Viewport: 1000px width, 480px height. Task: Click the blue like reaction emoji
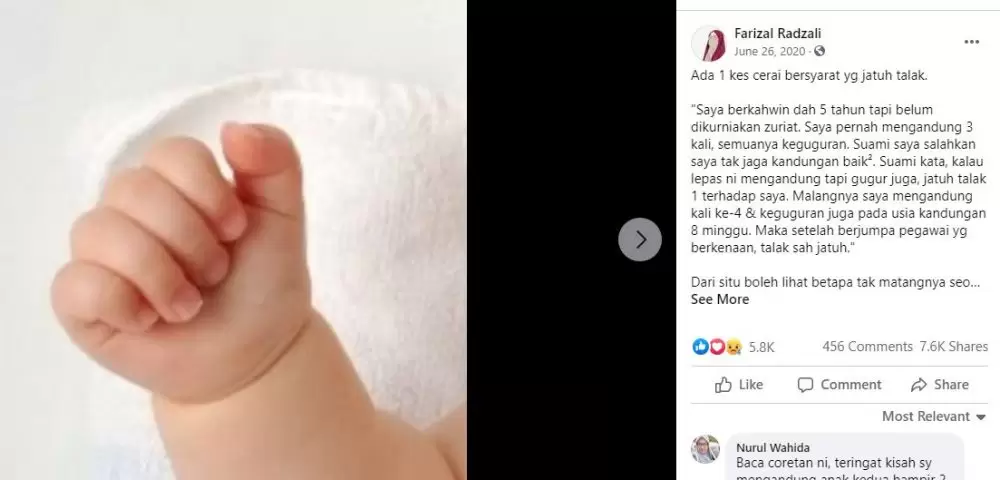(700, 346)
